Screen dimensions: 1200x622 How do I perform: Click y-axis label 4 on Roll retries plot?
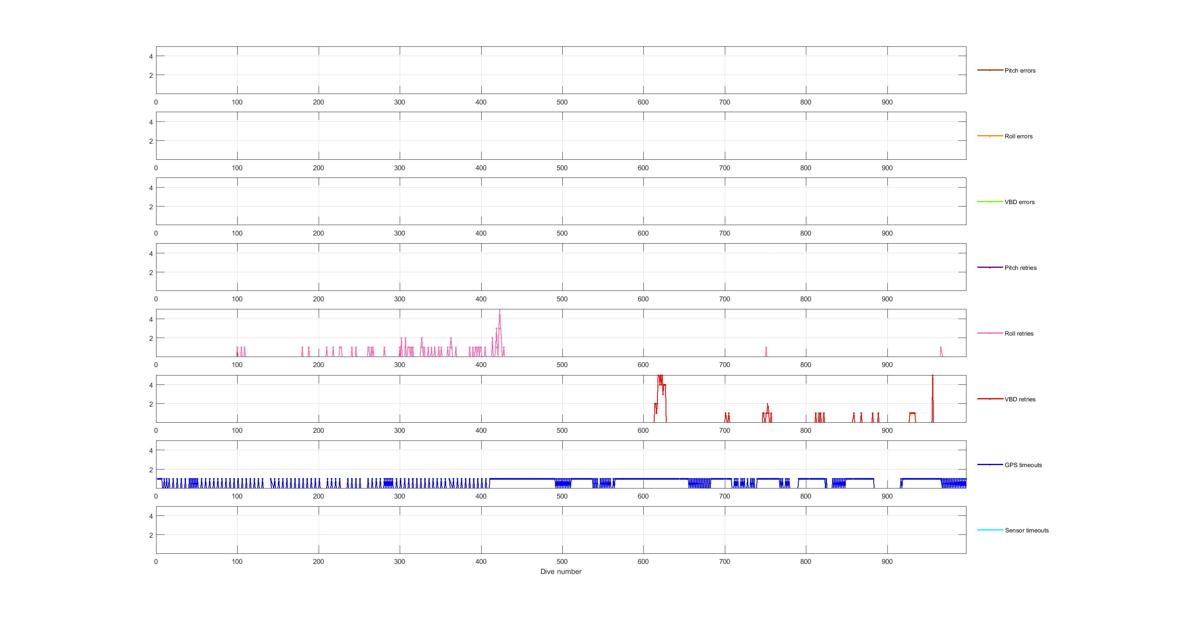(x=150, y=319)
